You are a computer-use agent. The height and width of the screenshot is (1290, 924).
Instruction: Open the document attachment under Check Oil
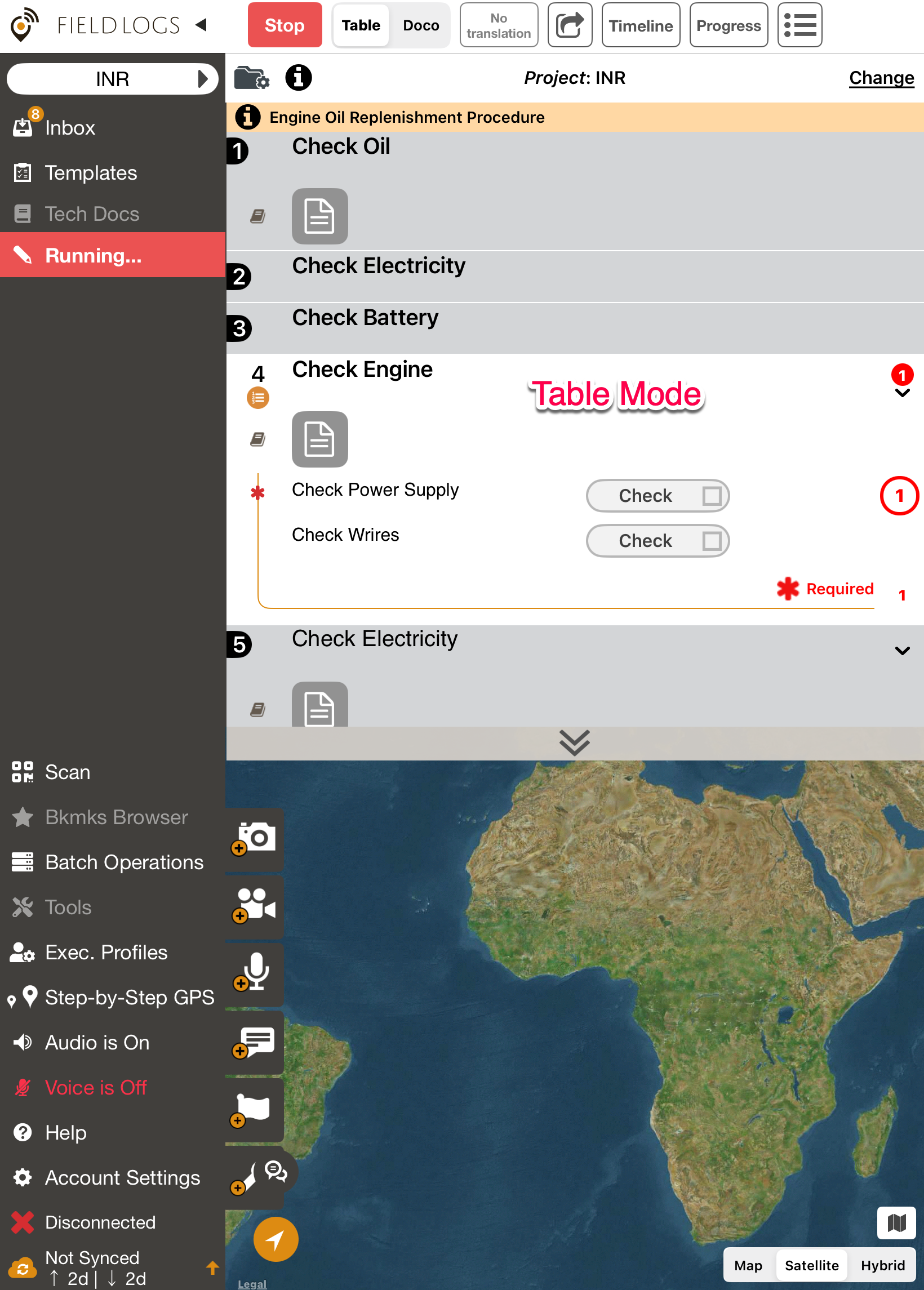(320, 216)
